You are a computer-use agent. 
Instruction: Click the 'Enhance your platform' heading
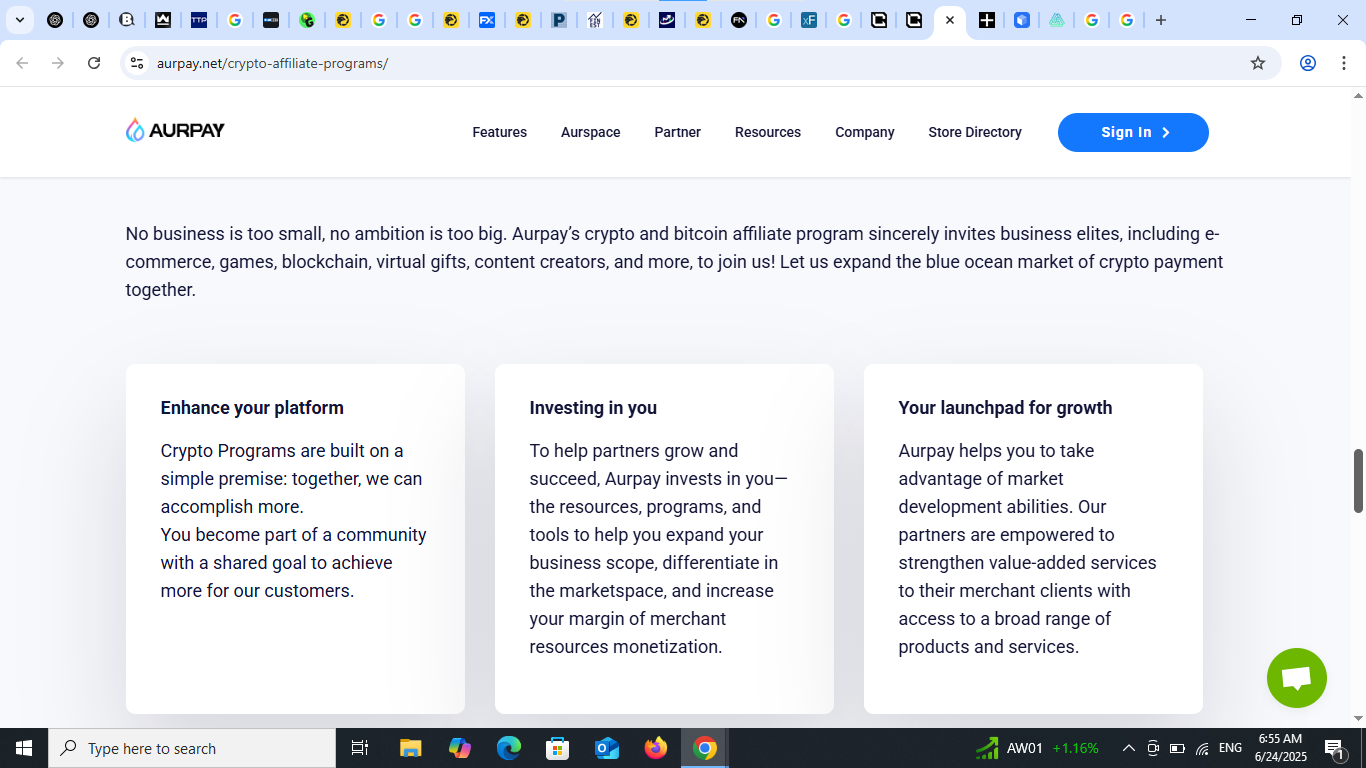pos(252,408)
